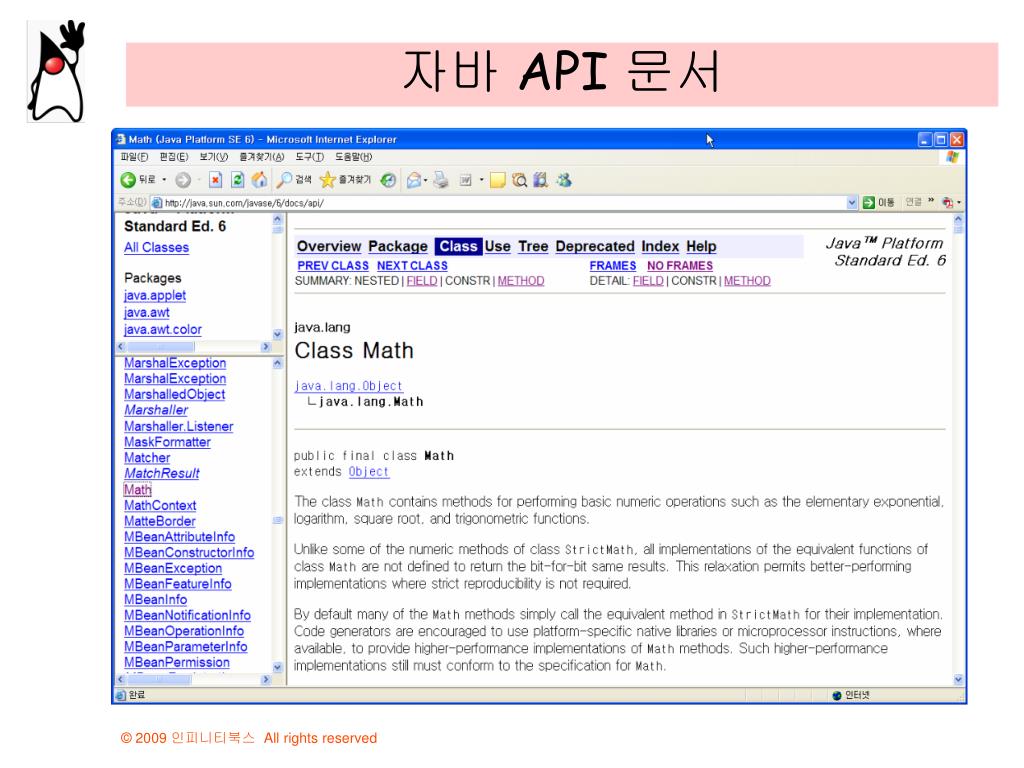1024x768 pixels.
Task: Expand the address bar URL dropdown
Action: tap(852, 202)
